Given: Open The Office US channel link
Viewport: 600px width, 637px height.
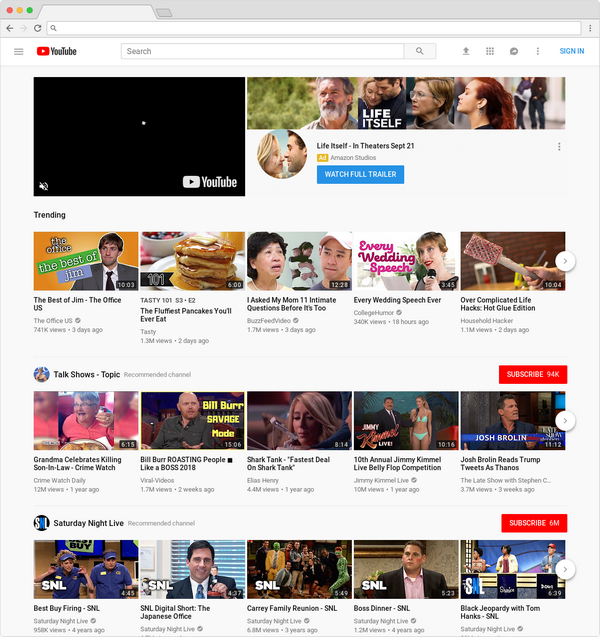Looking at the screenshot, I should click(x=53, y=321).
